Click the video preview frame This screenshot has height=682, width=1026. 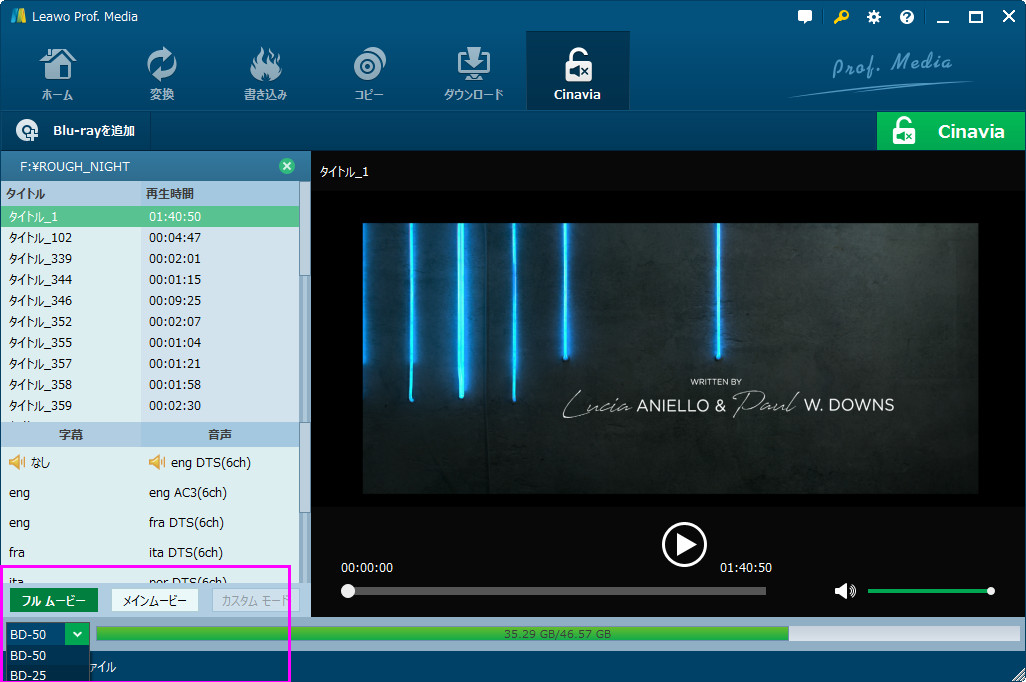[x=670, y=358]
